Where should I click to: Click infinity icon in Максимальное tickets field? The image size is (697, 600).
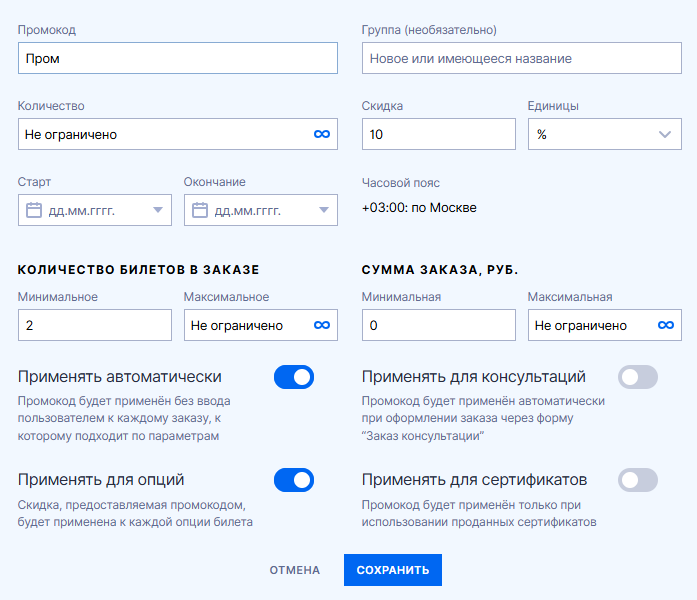pos(322,325)
